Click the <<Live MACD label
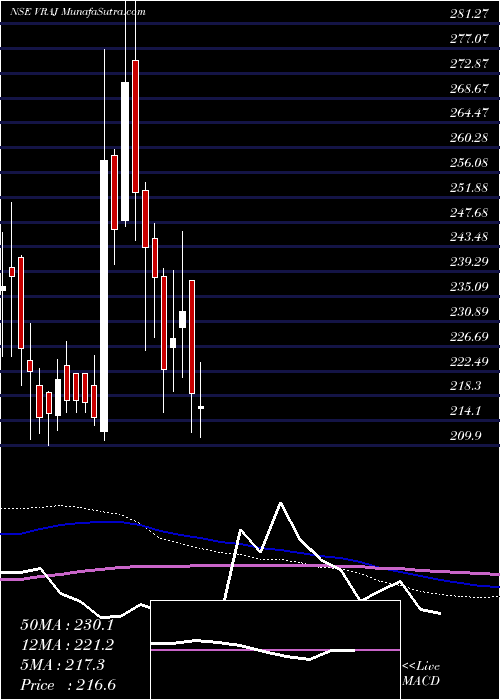This screenshot has height=700, width=500. pyautogui.click(x=421, y=674)
